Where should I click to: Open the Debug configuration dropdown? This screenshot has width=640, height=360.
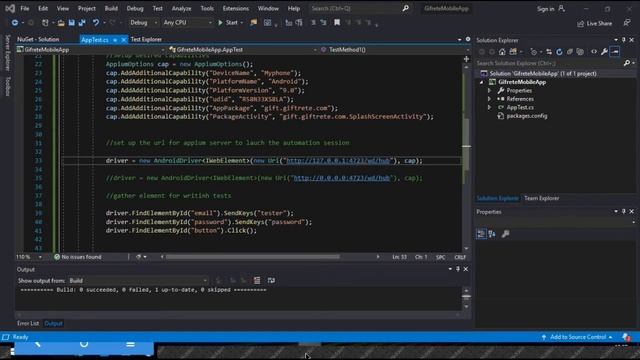143,23
